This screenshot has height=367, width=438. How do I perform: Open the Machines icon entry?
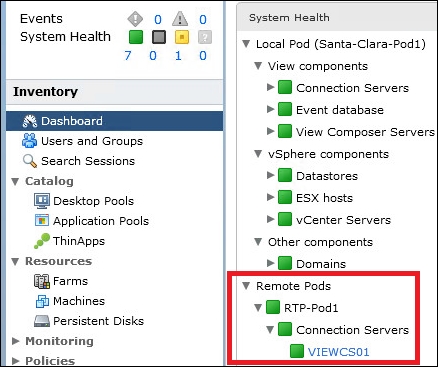[x=42, y=301]
